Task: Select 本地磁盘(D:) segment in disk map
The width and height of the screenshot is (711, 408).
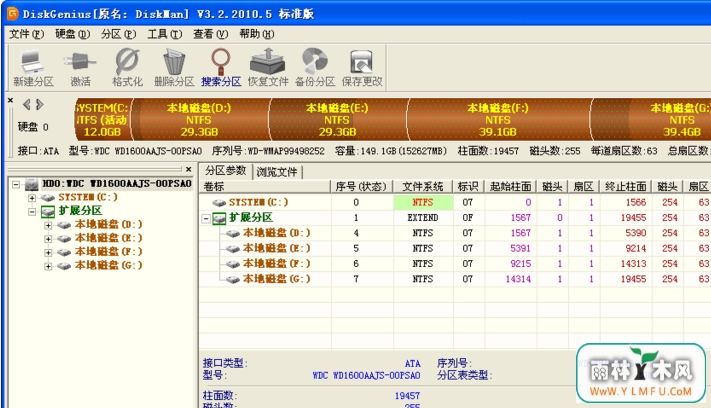Action: point(200,120)
